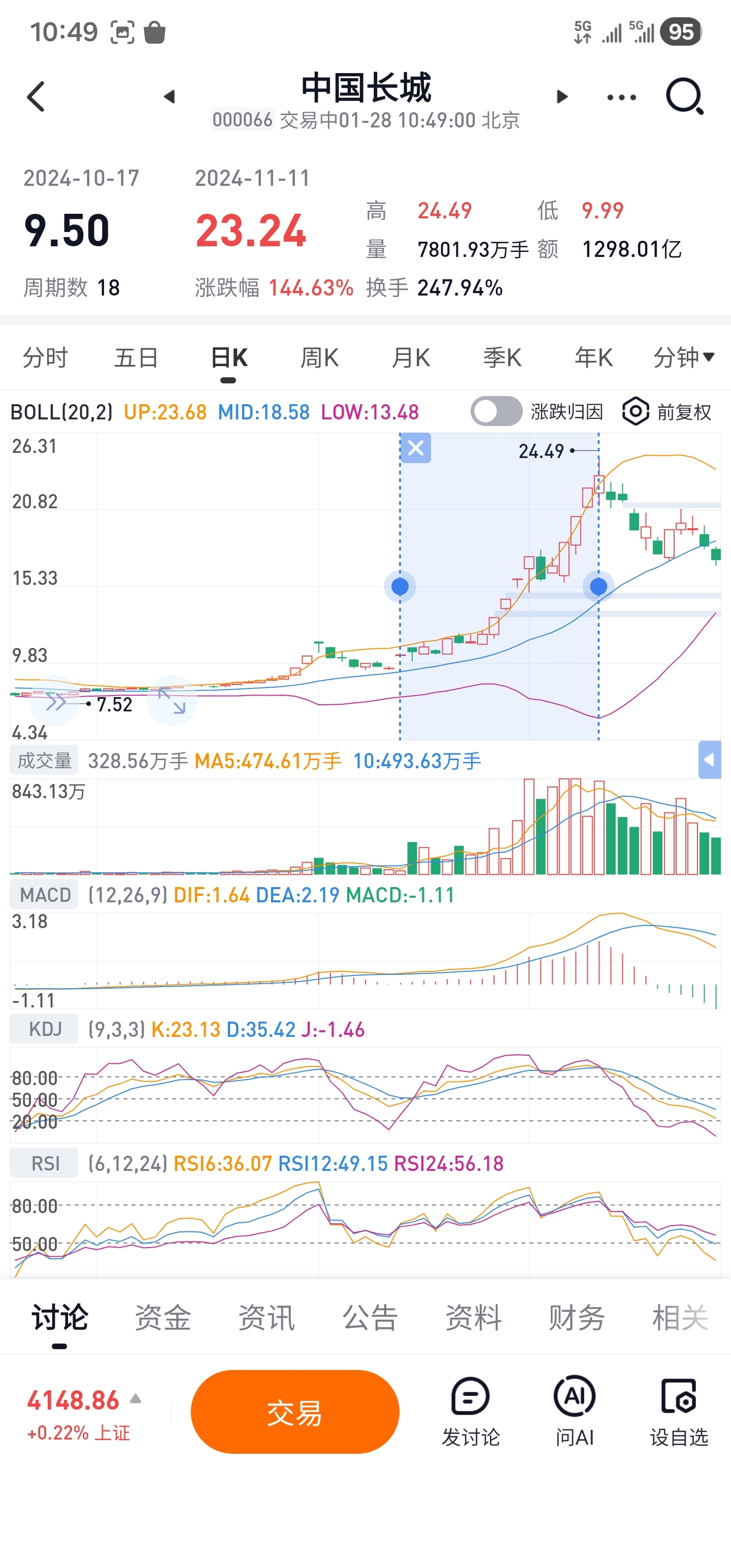Select the 五日 tab

click(137, 357)
